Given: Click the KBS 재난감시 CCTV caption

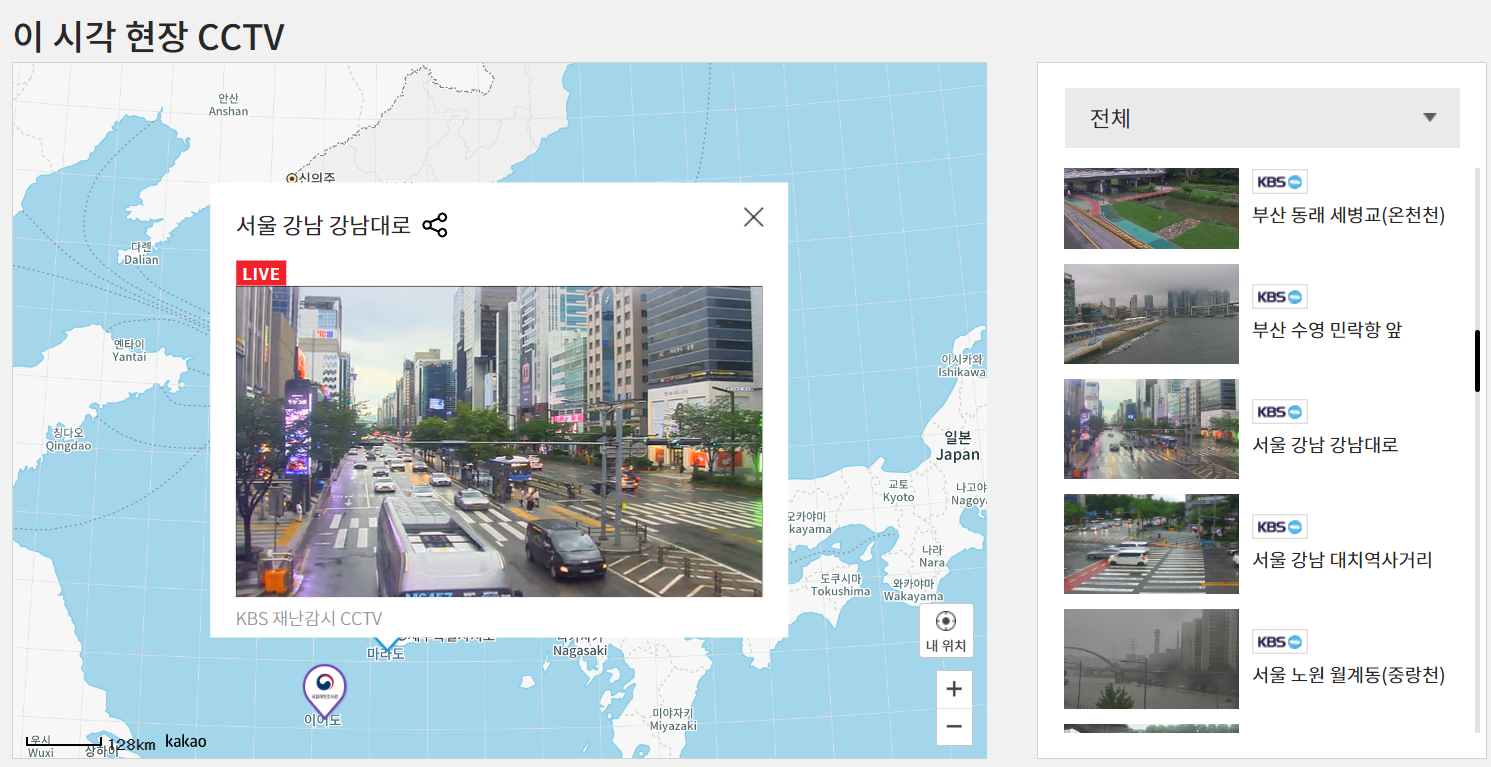Looking at the screenshot, I should (x=309, y=619).
